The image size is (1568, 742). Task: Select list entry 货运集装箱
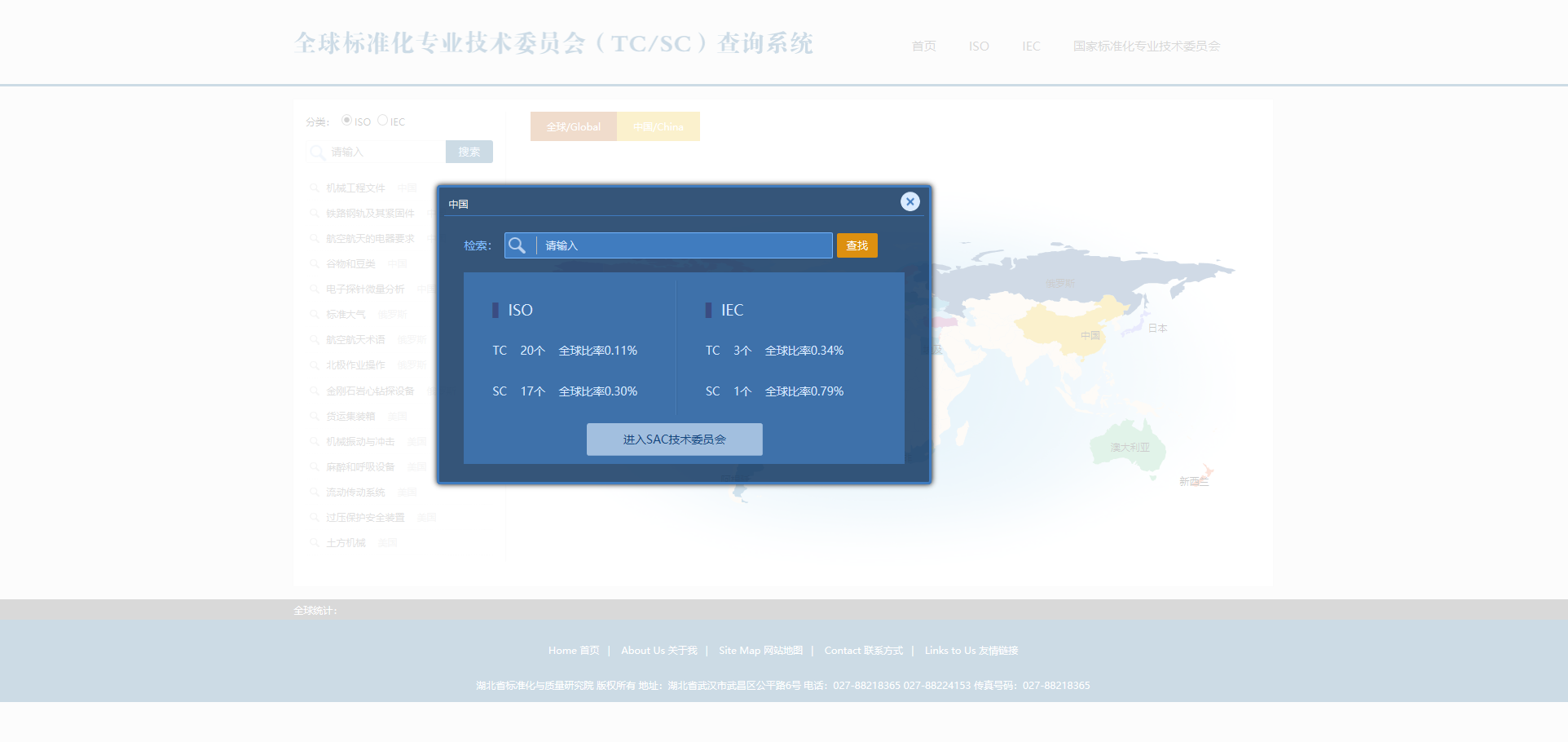click(350, 417)
